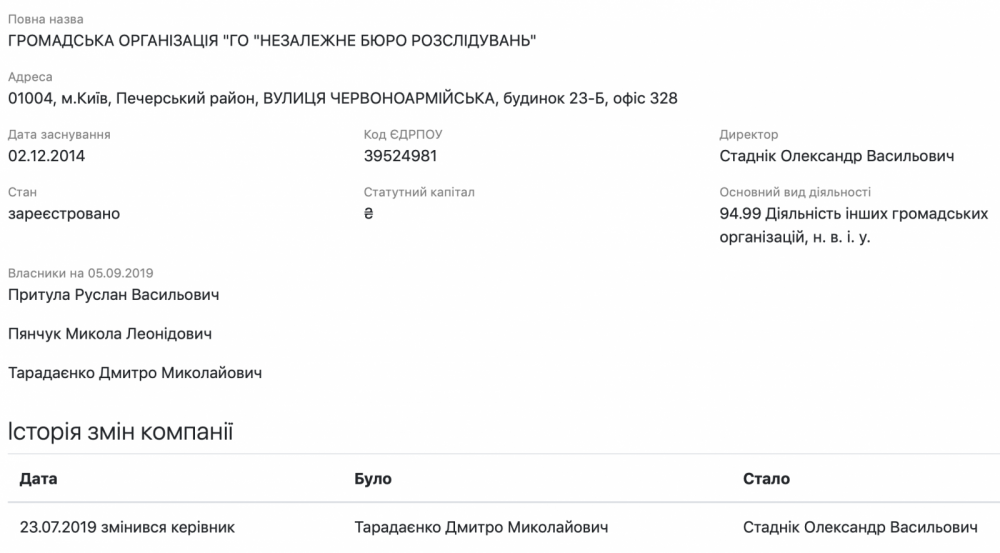This screenshot has height=553, width=1000.
Task: Click the '23.07.2019 змінився керівник' entry
Action: tap(127, 527)
